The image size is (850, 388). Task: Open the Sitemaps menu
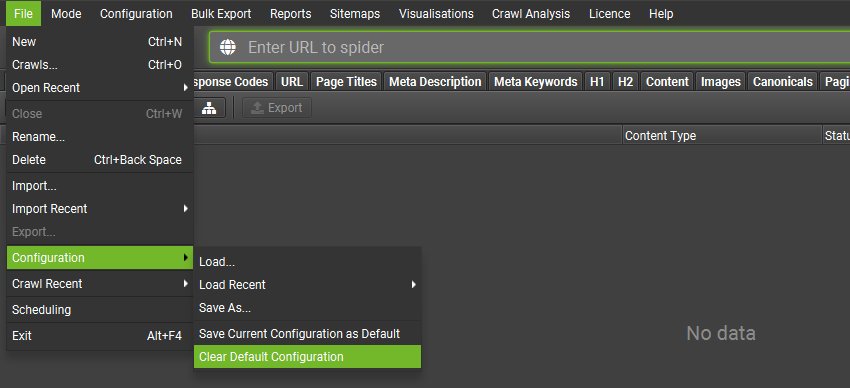pyautogui.click(x=355, y=14)
